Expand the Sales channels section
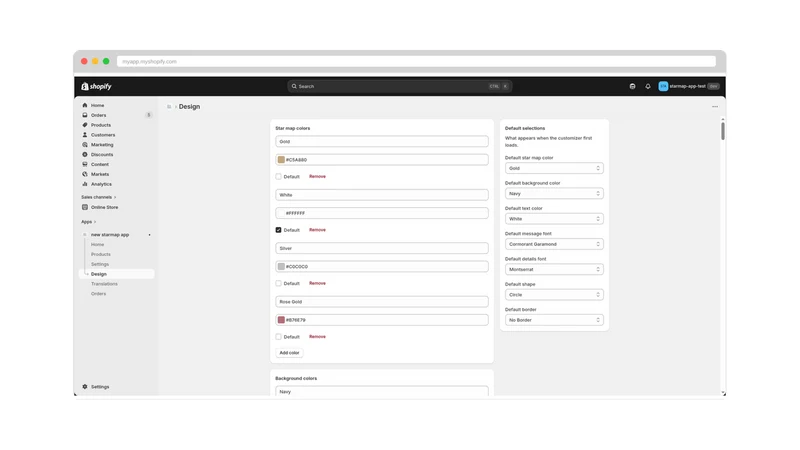The height and width of the screenshot is (450, 800). click(x=98, y=197)
